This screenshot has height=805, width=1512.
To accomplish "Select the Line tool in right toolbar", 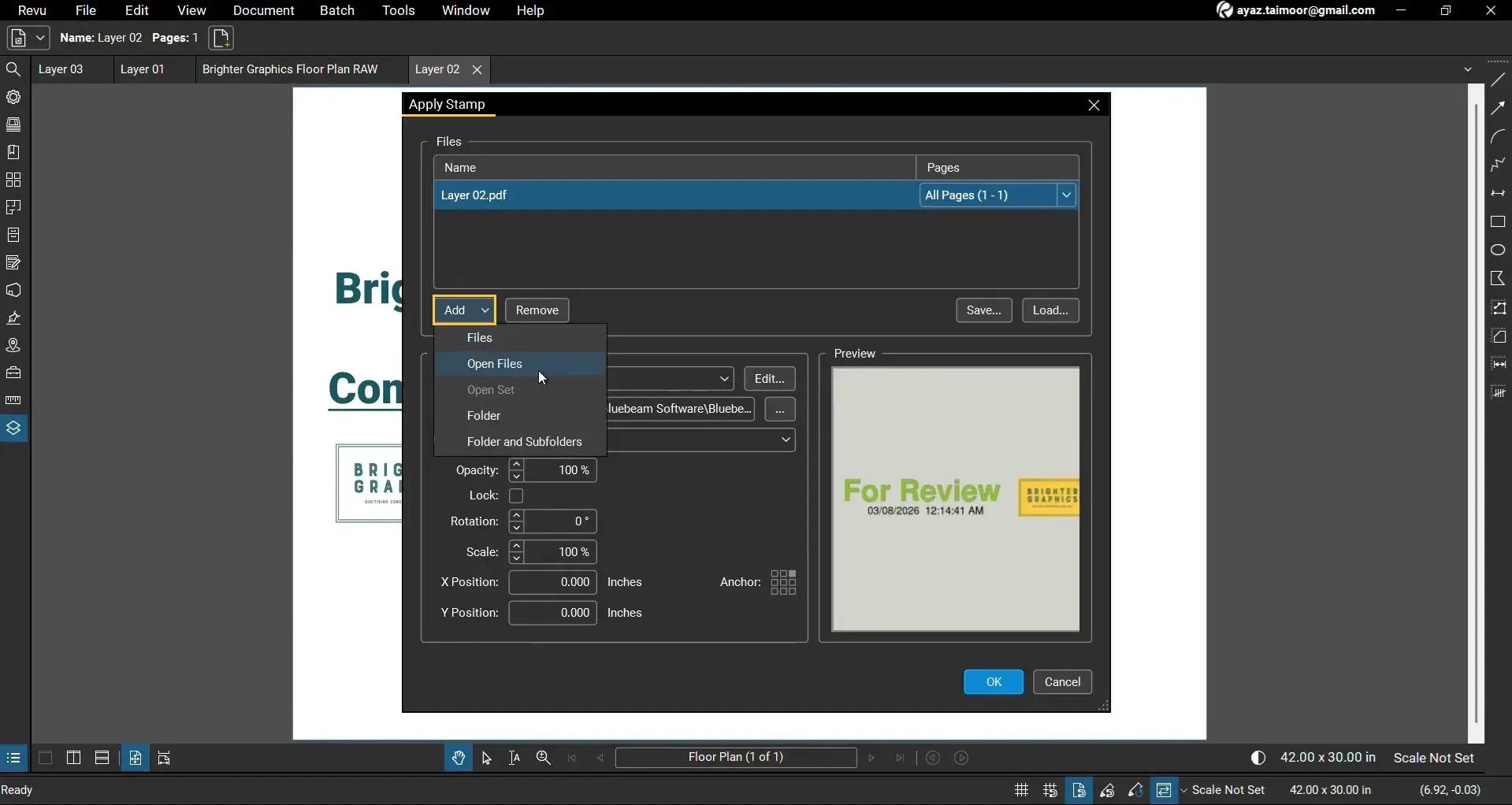I will [x=1498, y=80].
